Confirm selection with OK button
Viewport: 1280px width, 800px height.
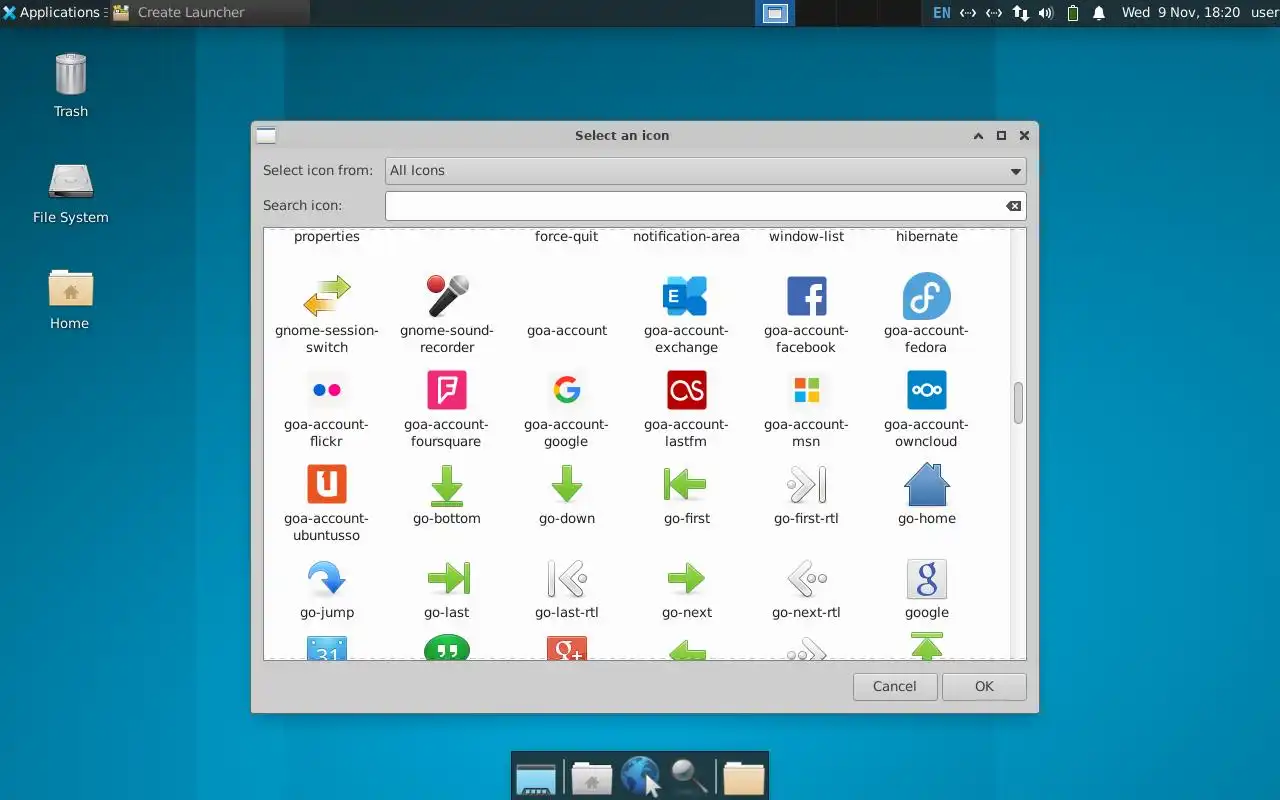coord(984,686)
